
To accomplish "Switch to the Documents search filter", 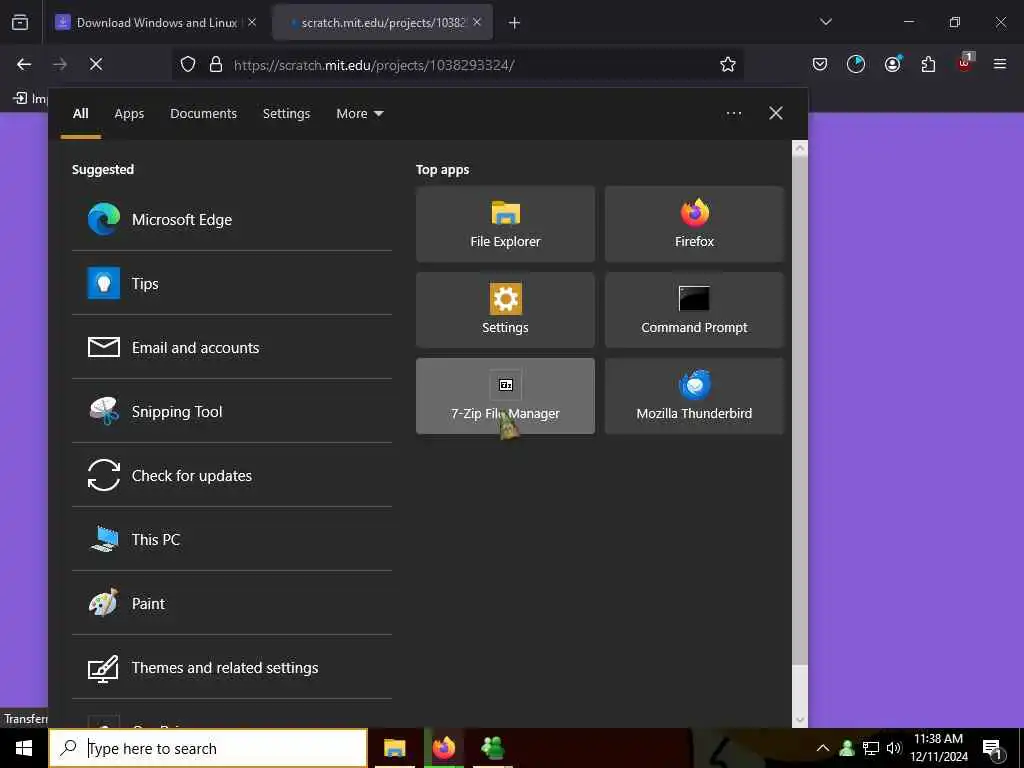I will (x=204, y=114).
